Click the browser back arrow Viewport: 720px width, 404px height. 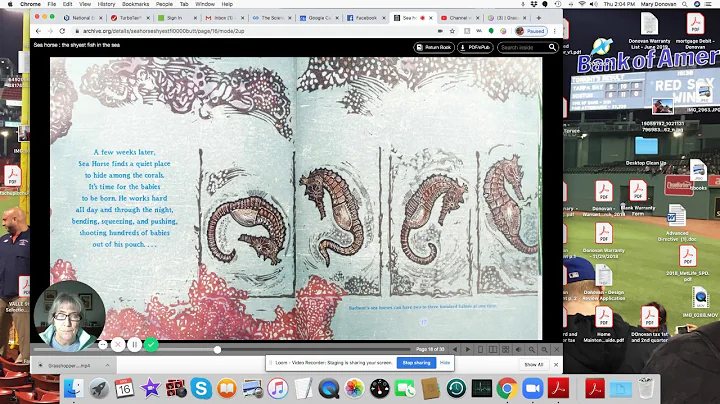pos(38,31)
